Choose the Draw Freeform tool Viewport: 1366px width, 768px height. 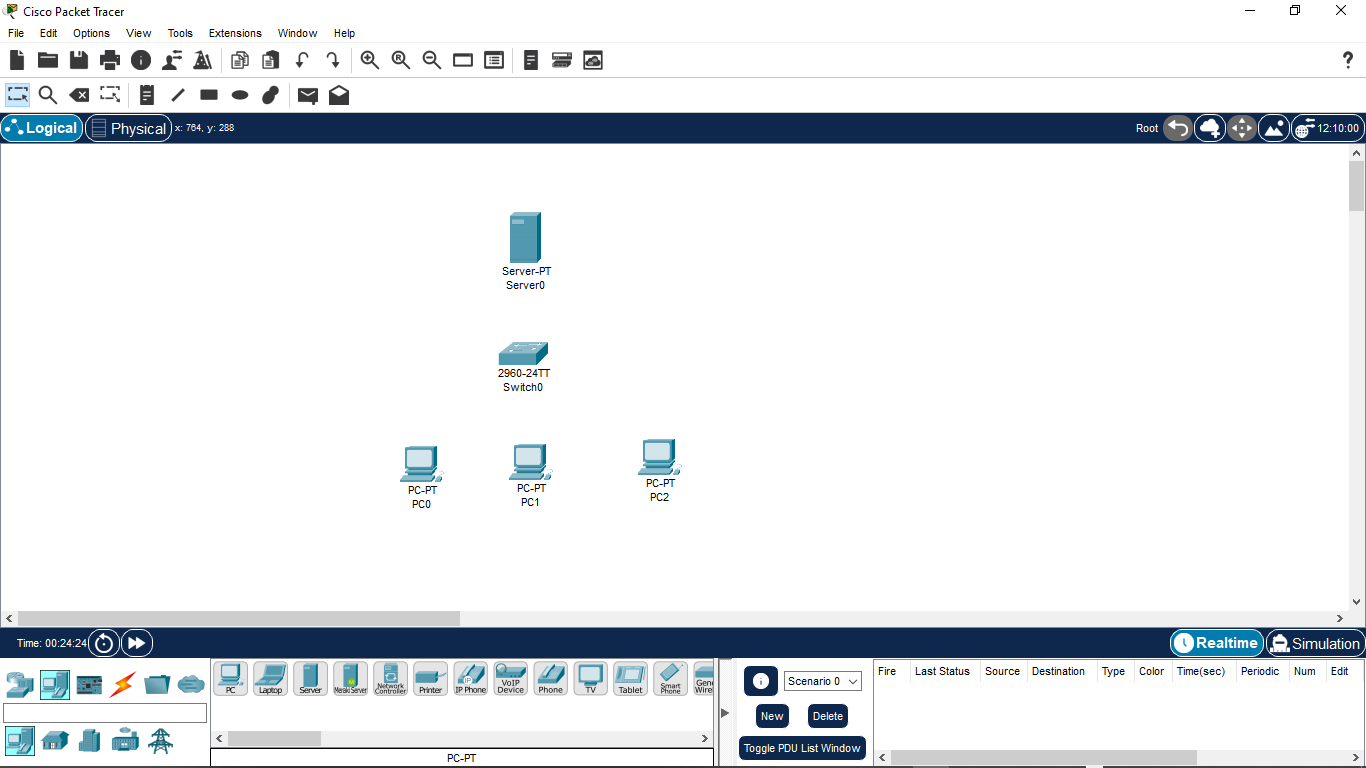pos(271,95)
